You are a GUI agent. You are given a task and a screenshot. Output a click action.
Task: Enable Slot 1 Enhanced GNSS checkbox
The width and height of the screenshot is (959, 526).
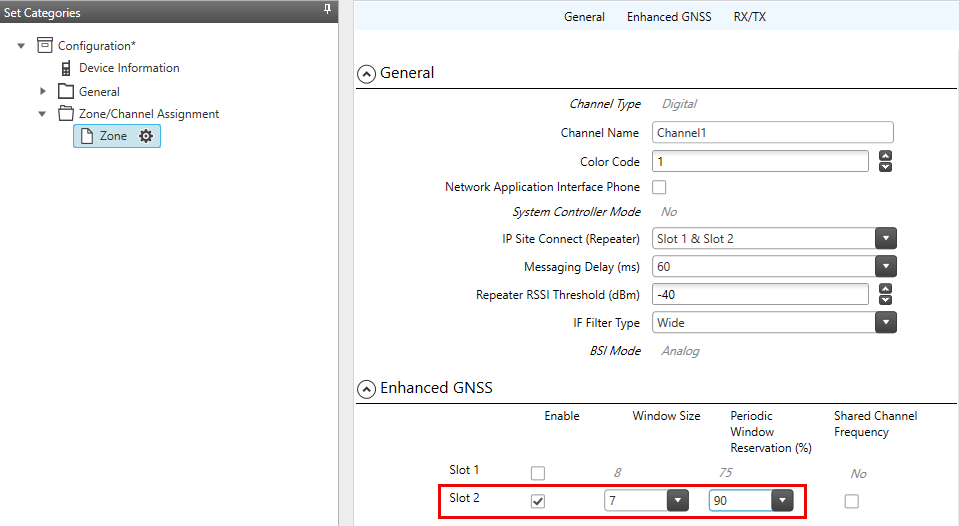coord(538,473)
